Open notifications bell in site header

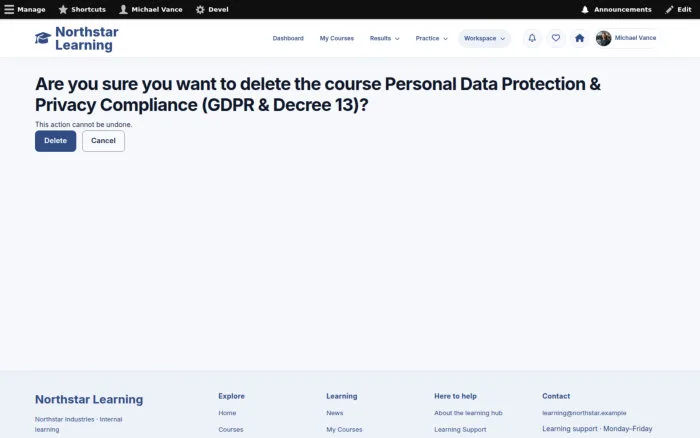532,38
